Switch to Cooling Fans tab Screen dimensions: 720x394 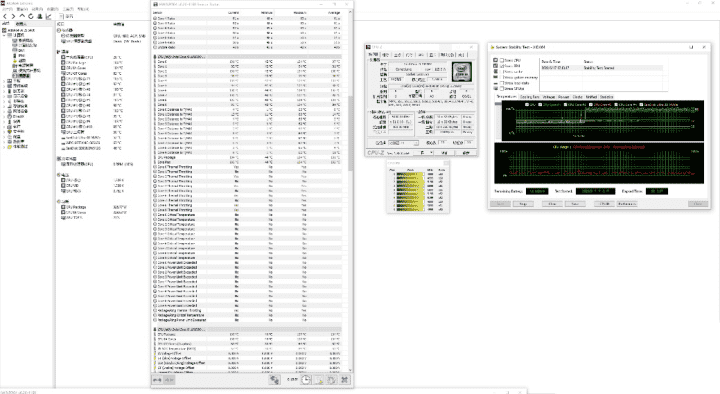(x=529, y=97)
